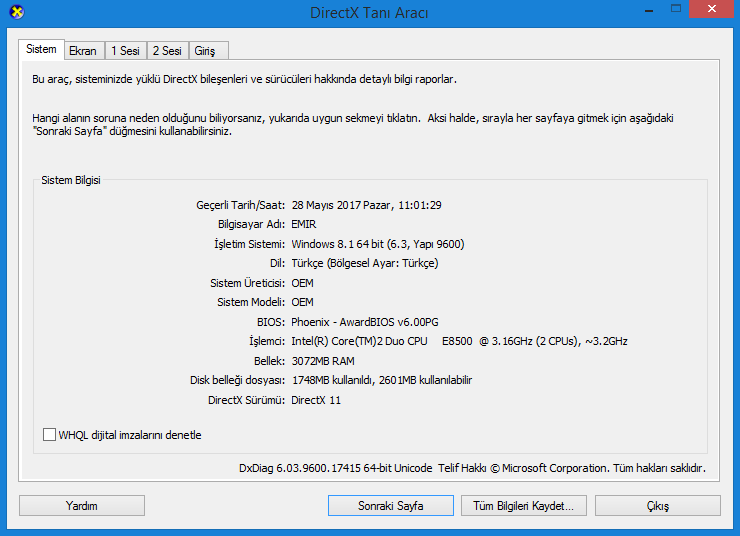Click the Disk belleği dosyası label

click(237, 380)
